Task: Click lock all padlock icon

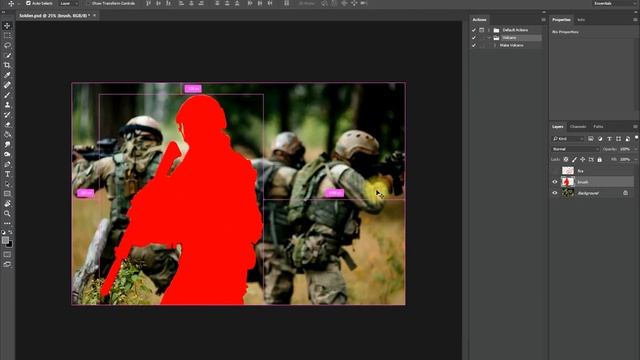Action: [x=600, y=160]
